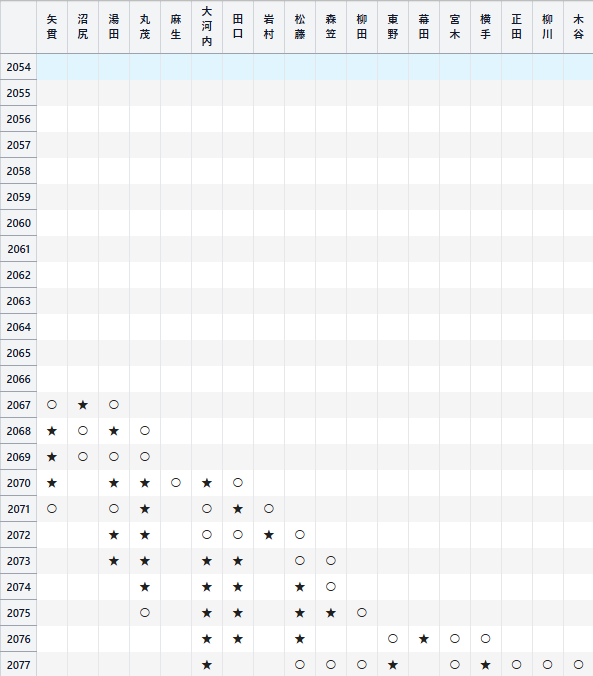Click the circle for 木谷 in row 2077
This screenshot has height=676, width=593.
[579, 665]
